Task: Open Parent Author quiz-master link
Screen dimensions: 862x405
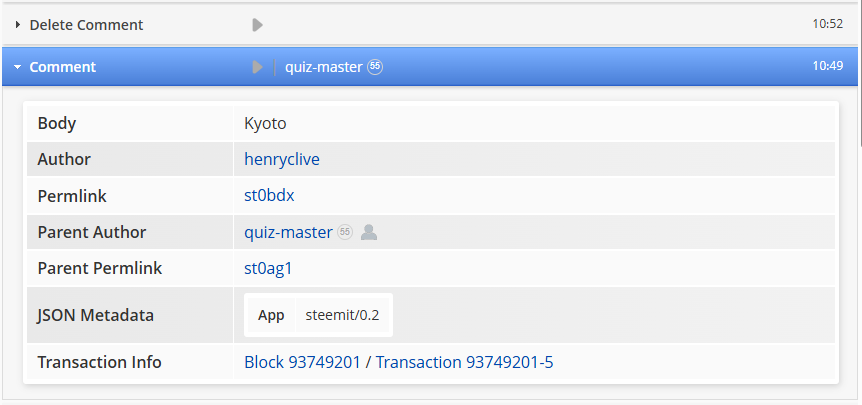Action: pos(288,232)
